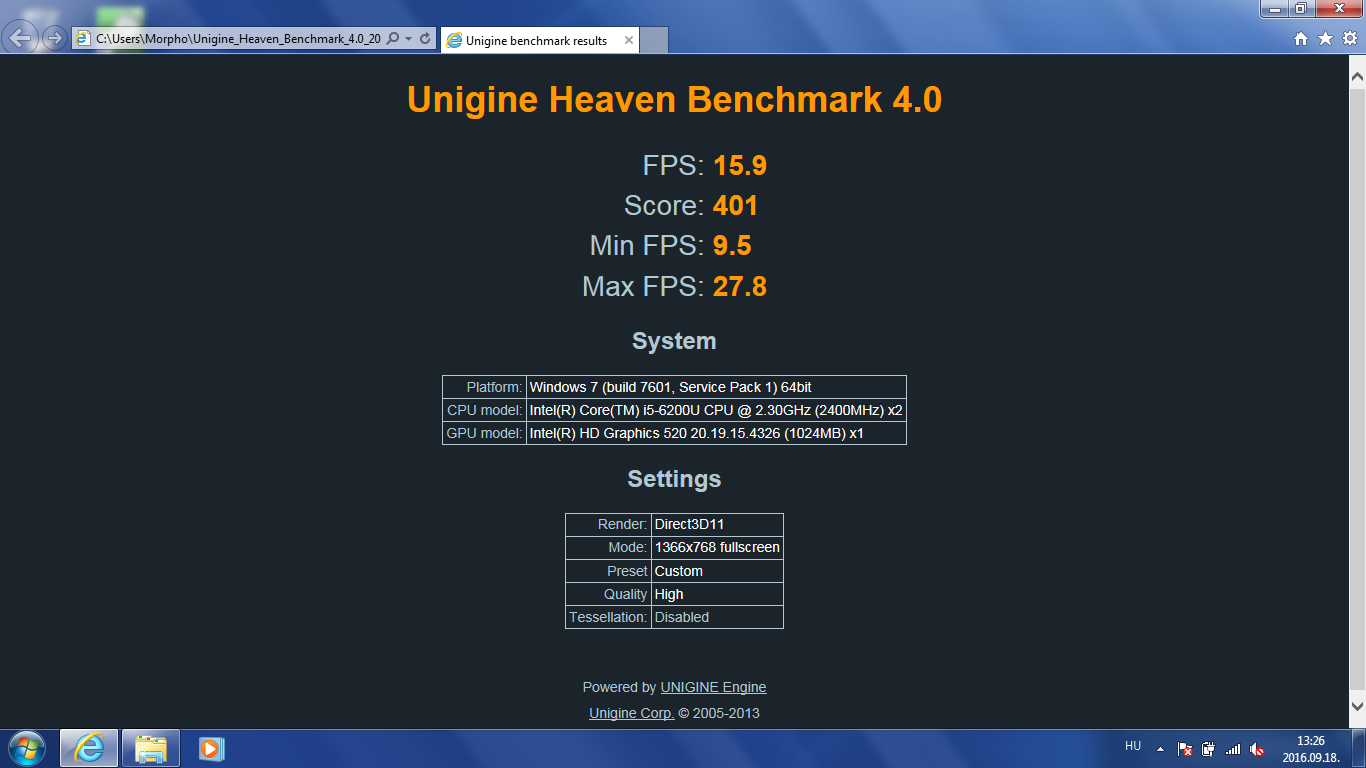Screen dimensions: 1366x768
Task: Launch Windows Media Player from taskbar
Action: (x=212, y=748)
